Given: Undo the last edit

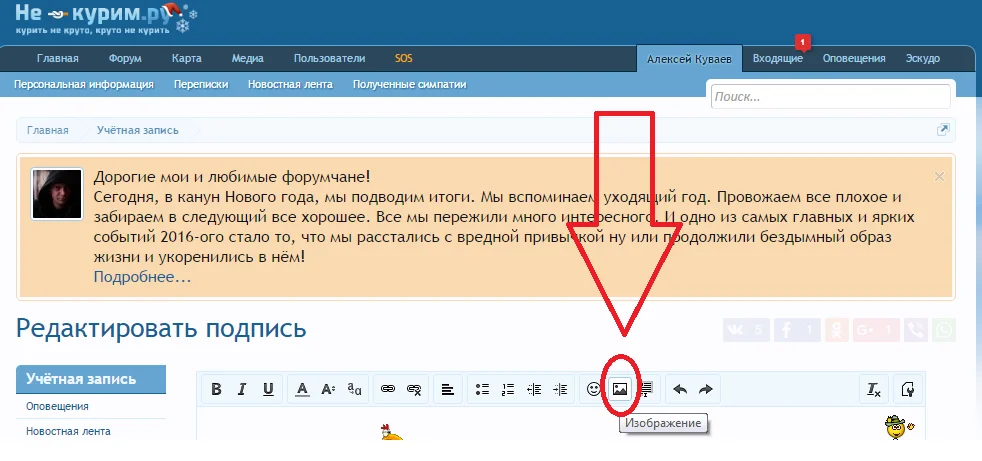Looking at the screenshot, I should point(680,389).
